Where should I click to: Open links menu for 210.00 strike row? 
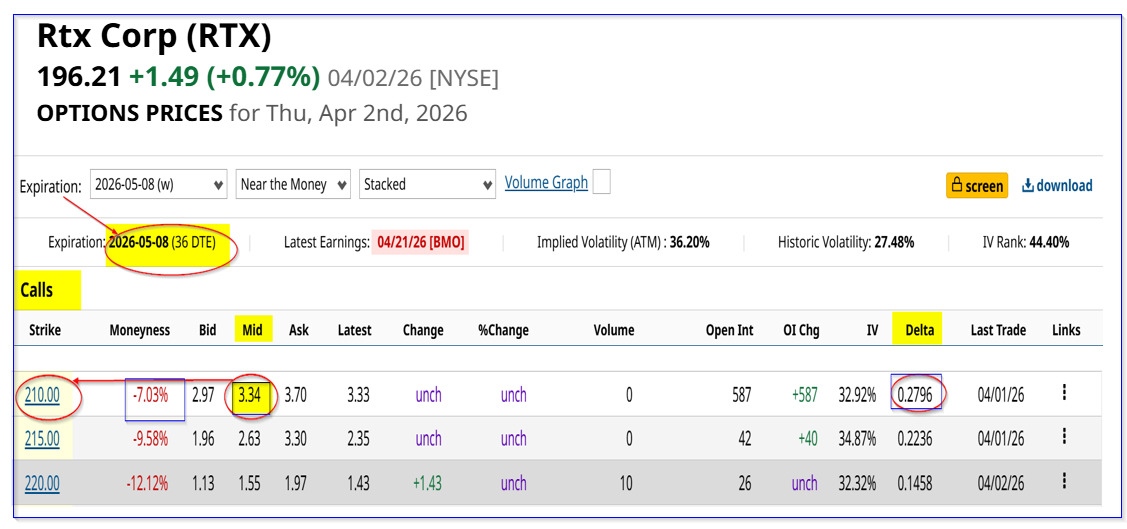[x=1064, y=394]
